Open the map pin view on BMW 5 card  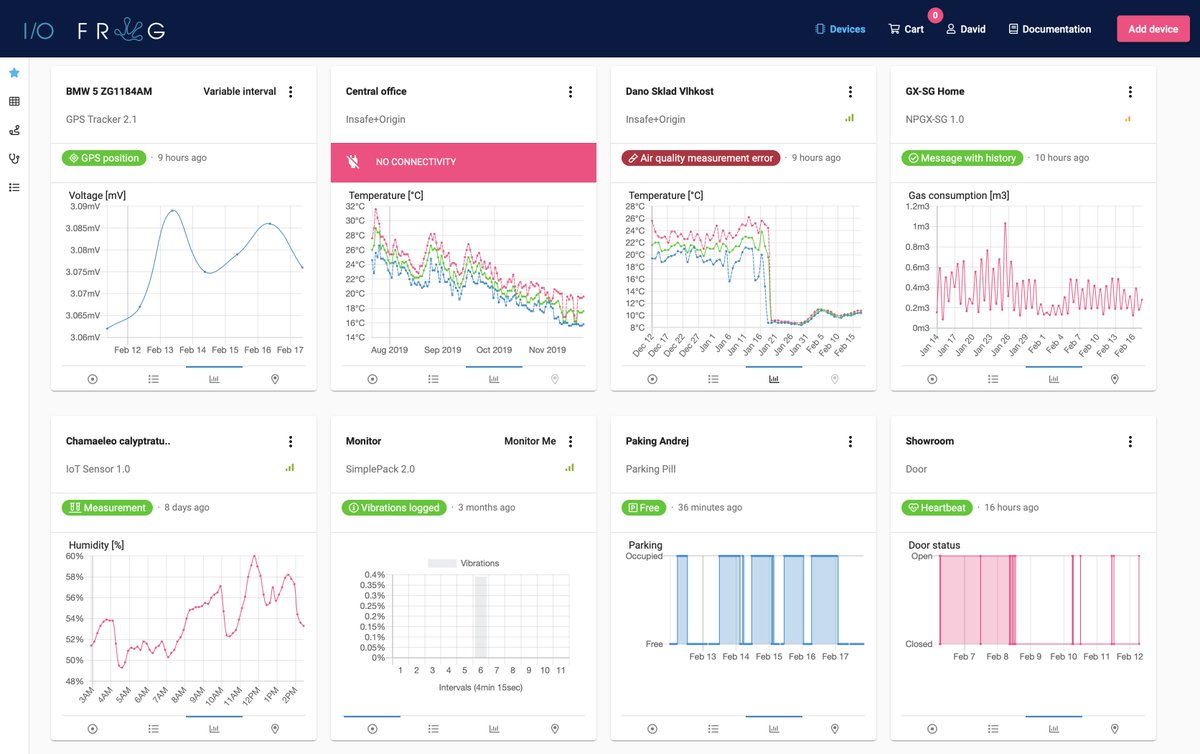point(274,379)
